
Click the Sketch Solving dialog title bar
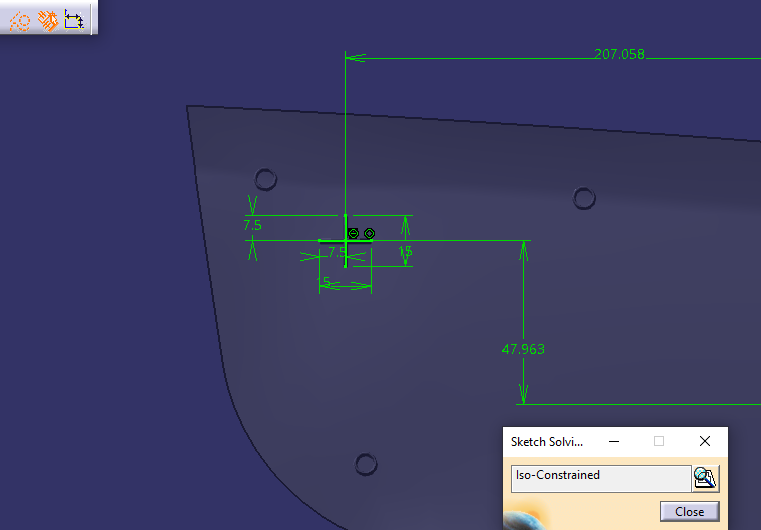click(x=615, y=442)
